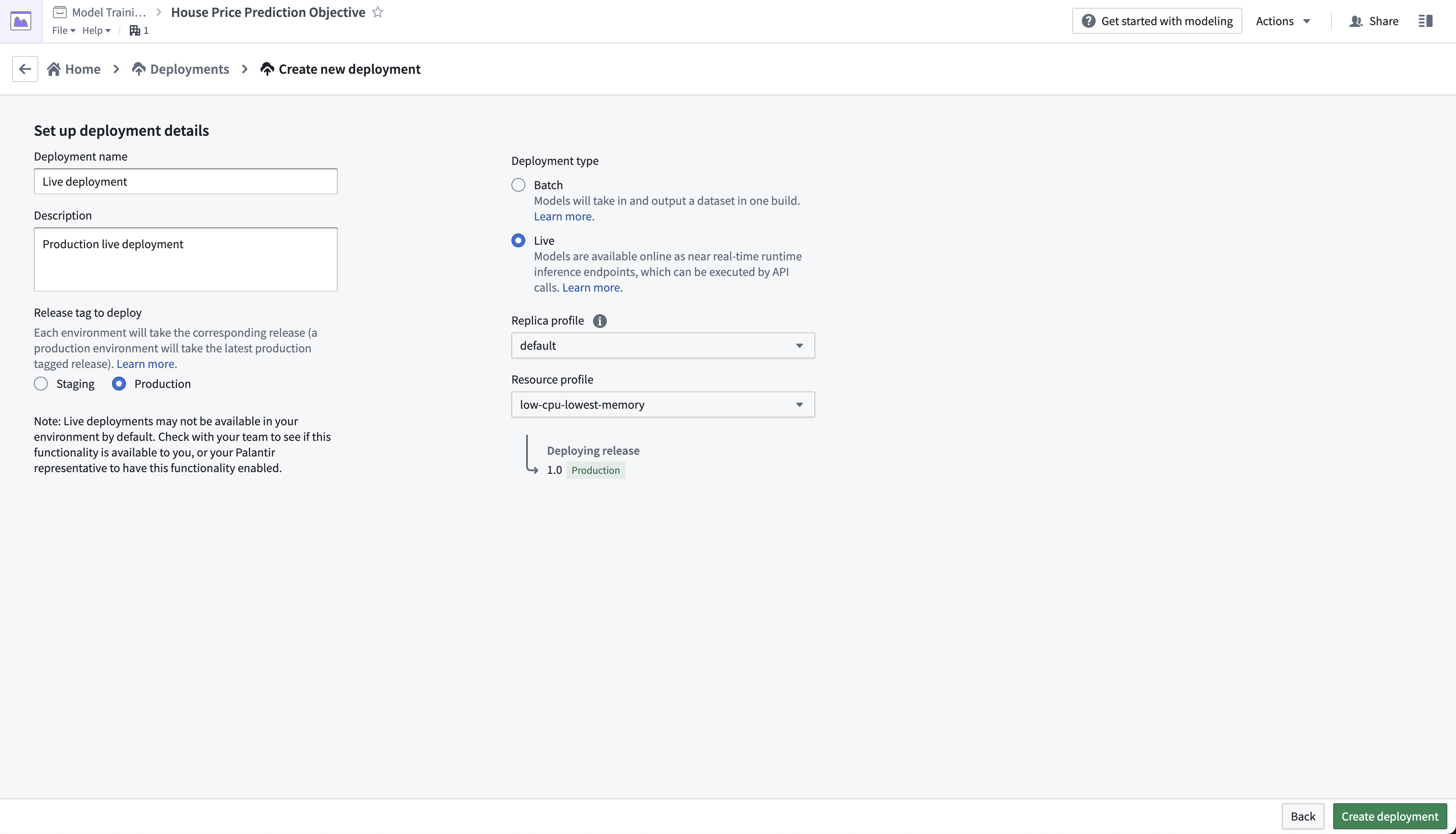
Task: Click the Description text area
Action: pos(186,259)
